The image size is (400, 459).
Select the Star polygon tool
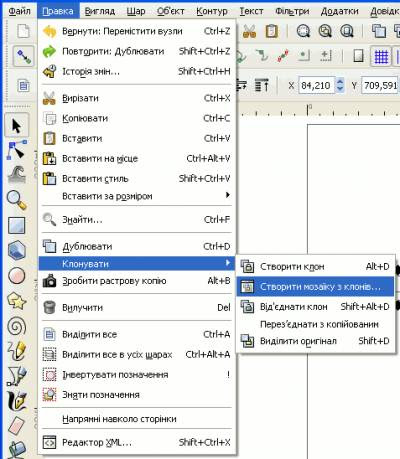click(x=16, y=301)
